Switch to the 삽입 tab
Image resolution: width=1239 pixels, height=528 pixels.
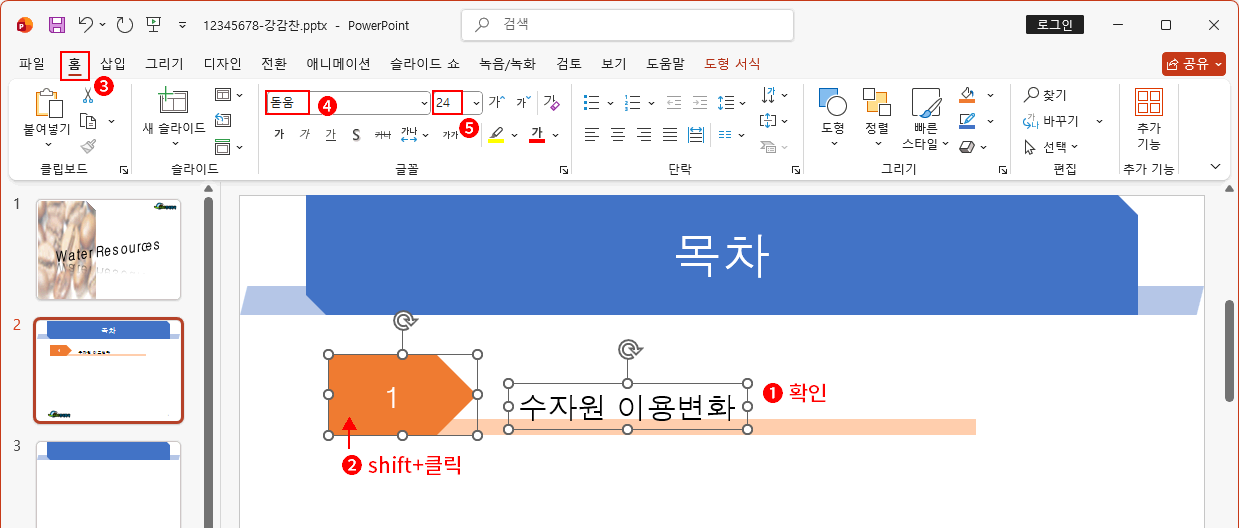(113, 64)
